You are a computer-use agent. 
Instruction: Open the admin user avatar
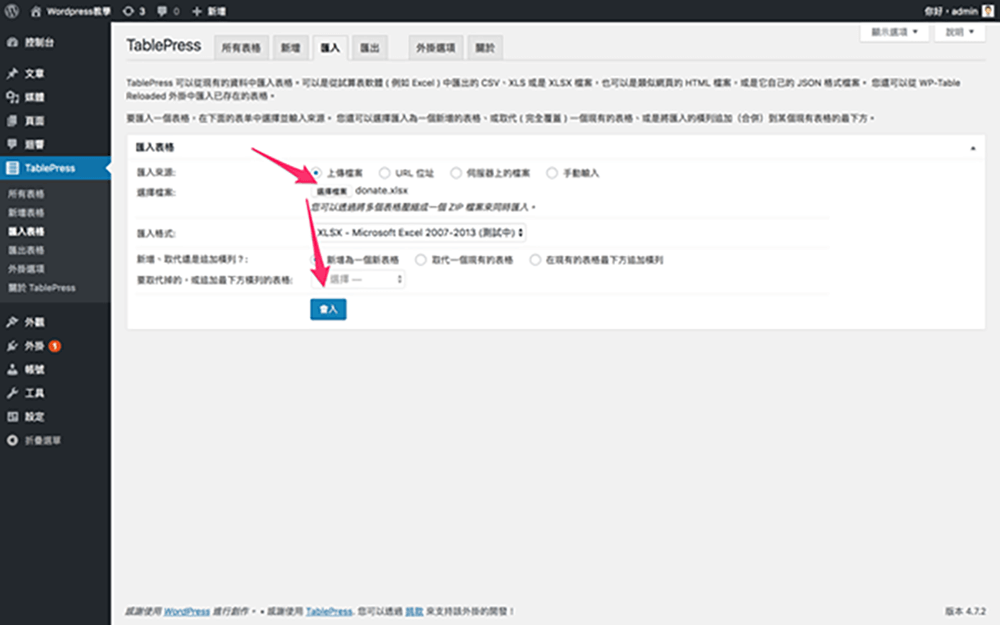(x=987, y=11)
